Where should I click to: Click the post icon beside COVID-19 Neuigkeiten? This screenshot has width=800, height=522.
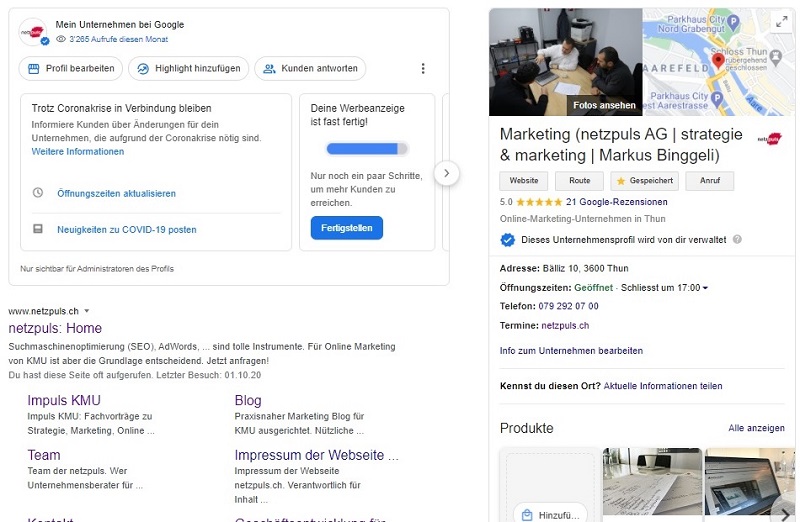38,229
